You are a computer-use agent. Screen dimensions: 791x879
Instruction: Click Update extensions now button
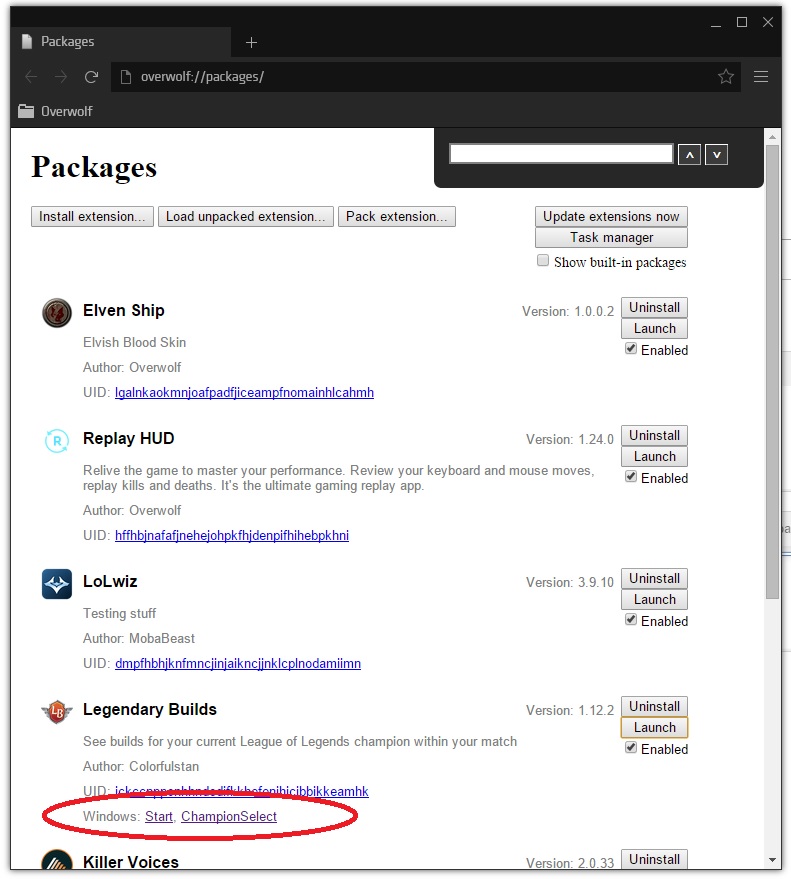point(612,216)
